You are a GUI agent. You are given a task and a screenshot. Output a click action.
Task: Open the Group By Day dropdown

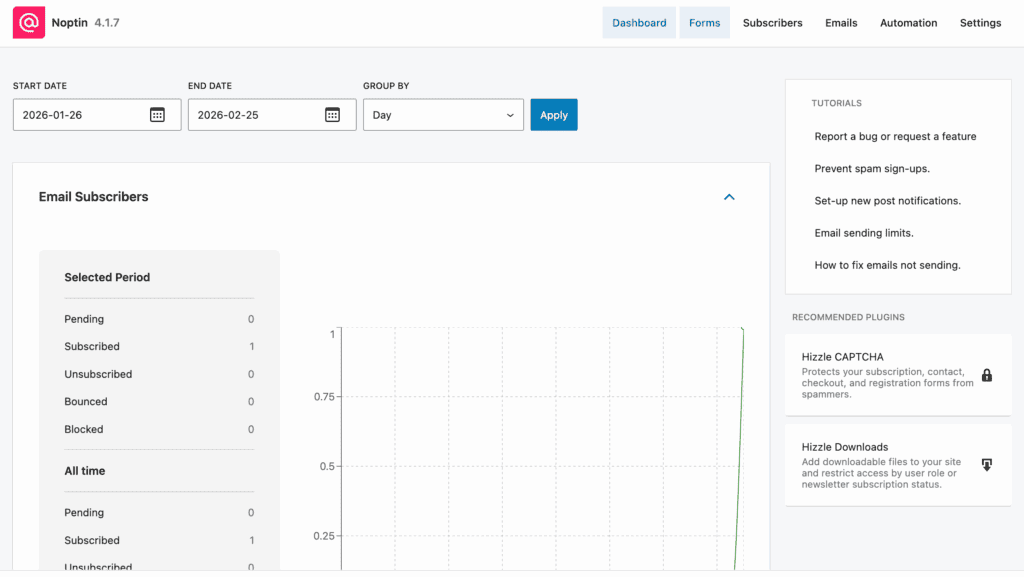point(443,115)
